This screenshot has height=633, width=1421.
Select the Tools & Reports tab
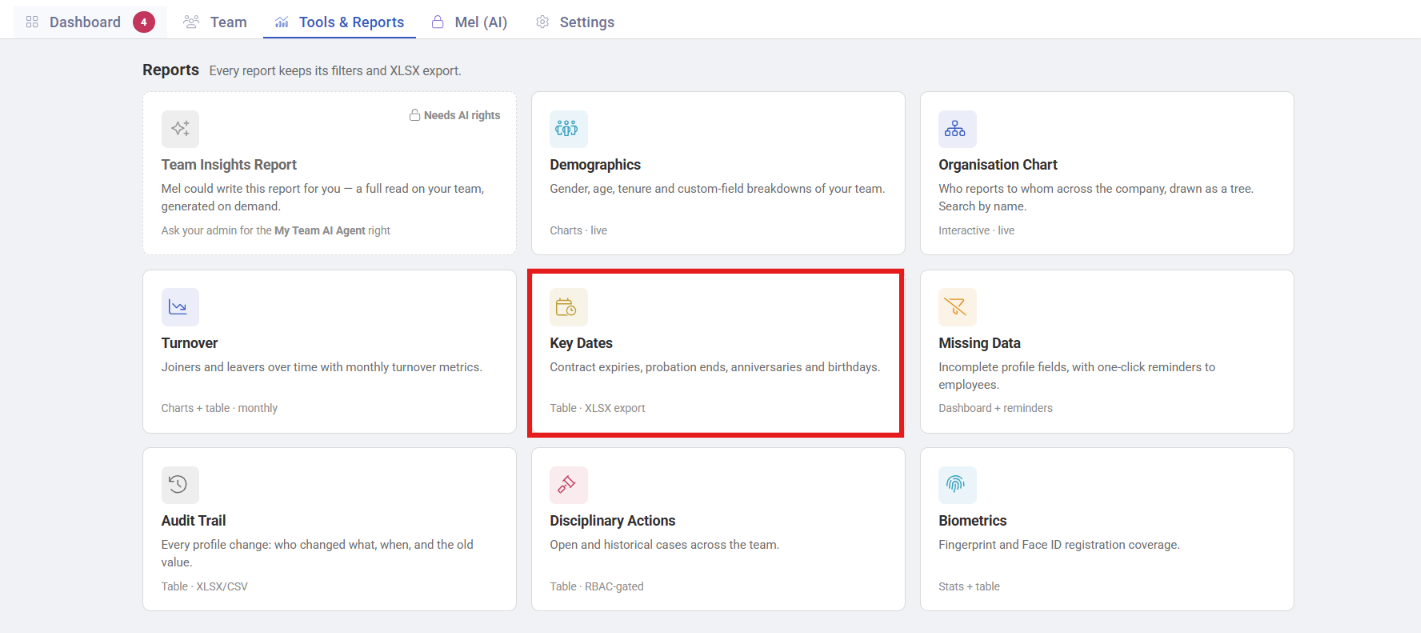(340, 22)
